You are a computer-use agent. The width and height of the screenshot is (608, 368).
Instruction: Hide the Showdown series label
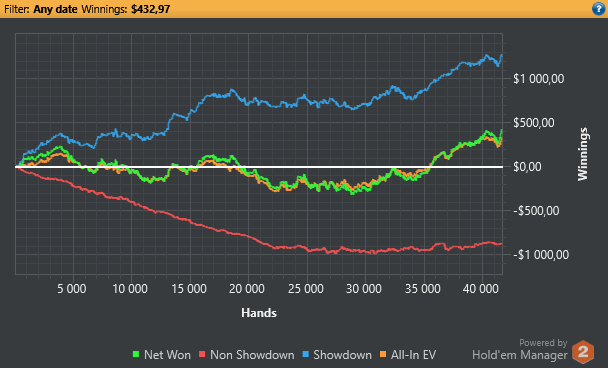[342, 355]
